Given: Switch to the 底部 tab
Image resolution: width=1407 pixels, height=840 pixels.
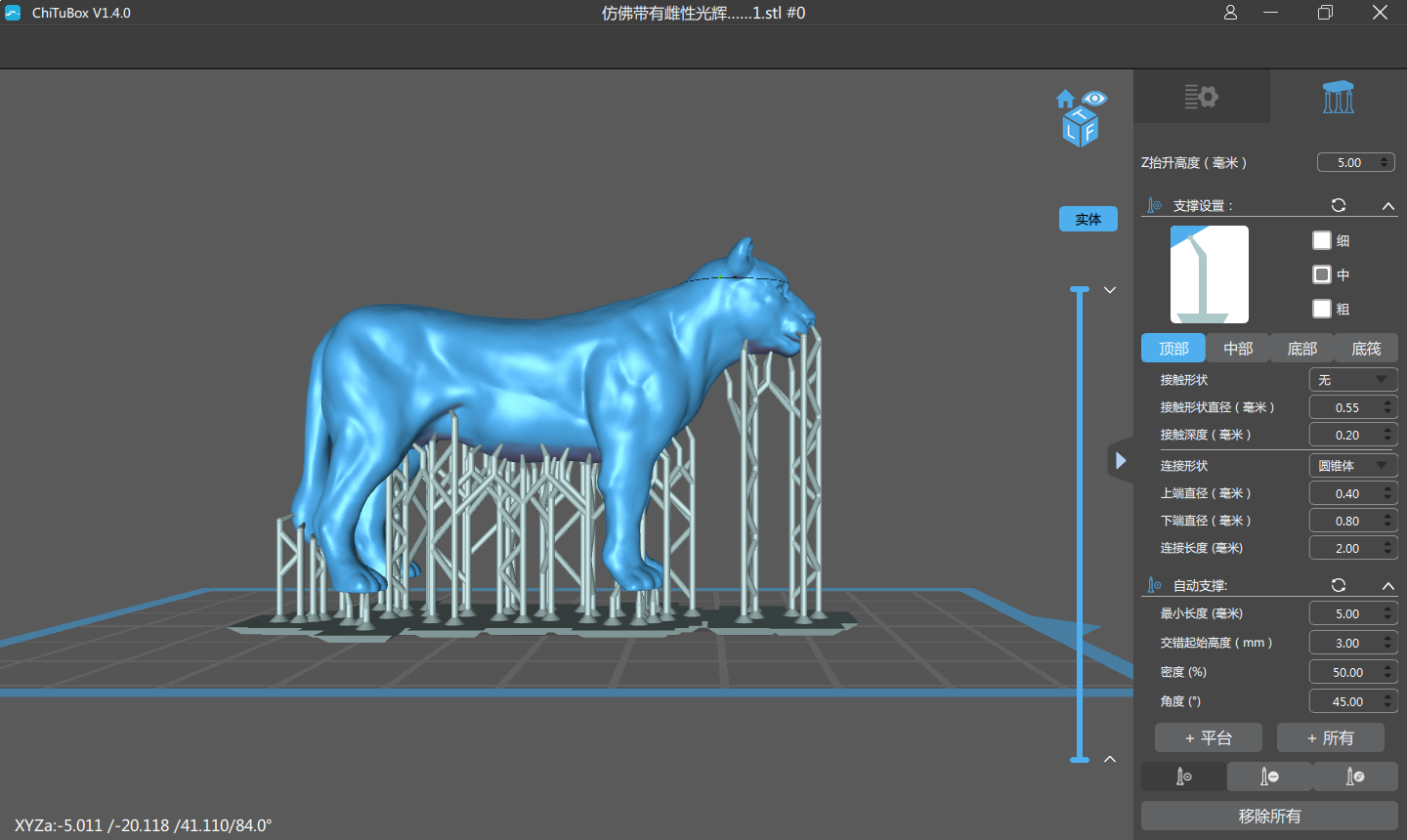Looking at the screenshot, I should (1302, 349).
